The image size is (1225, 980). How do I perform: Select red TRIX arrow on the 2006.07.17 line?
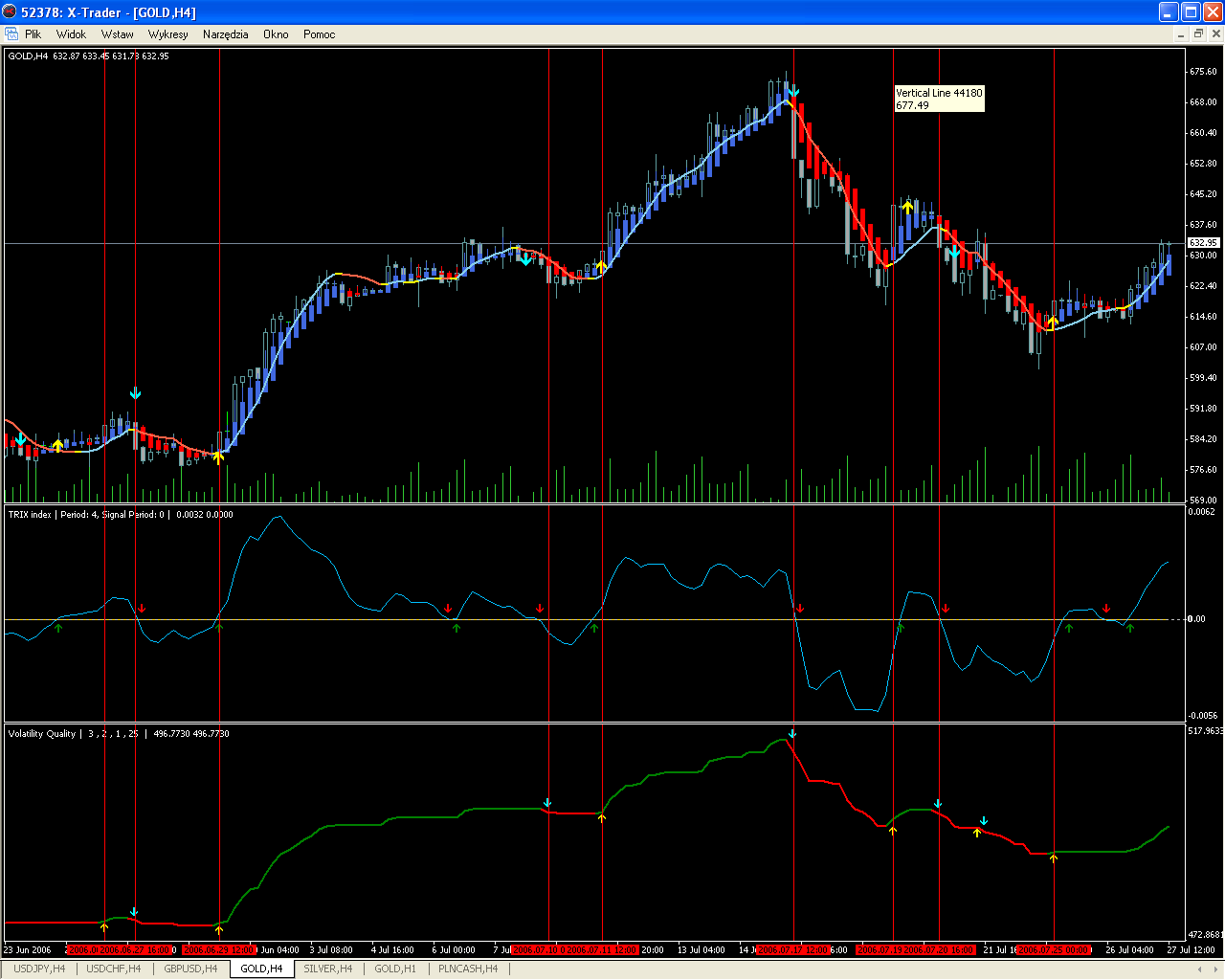(x=800, y=609)
